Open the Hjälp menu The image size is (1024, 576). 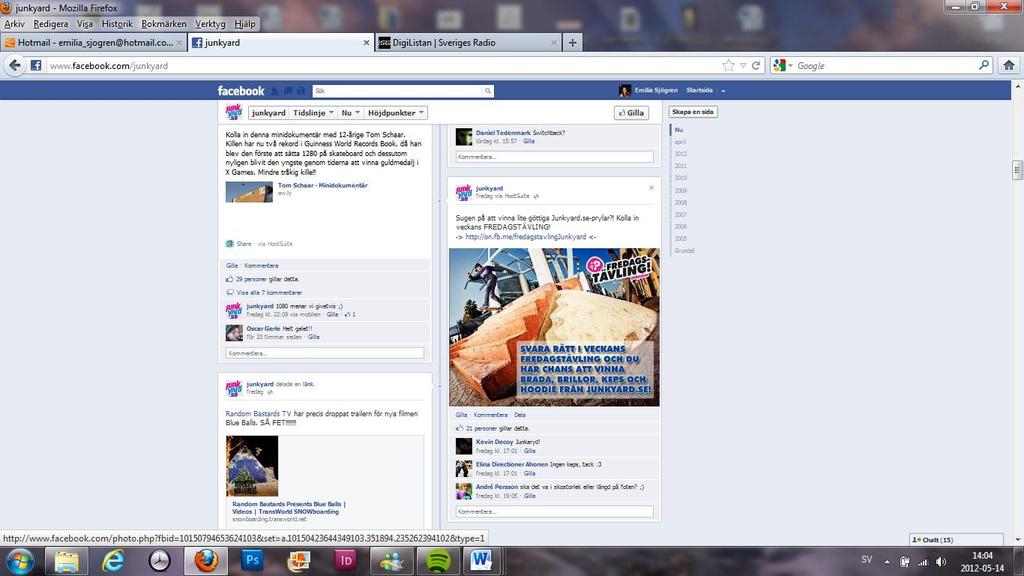click(x=245, y=24)
